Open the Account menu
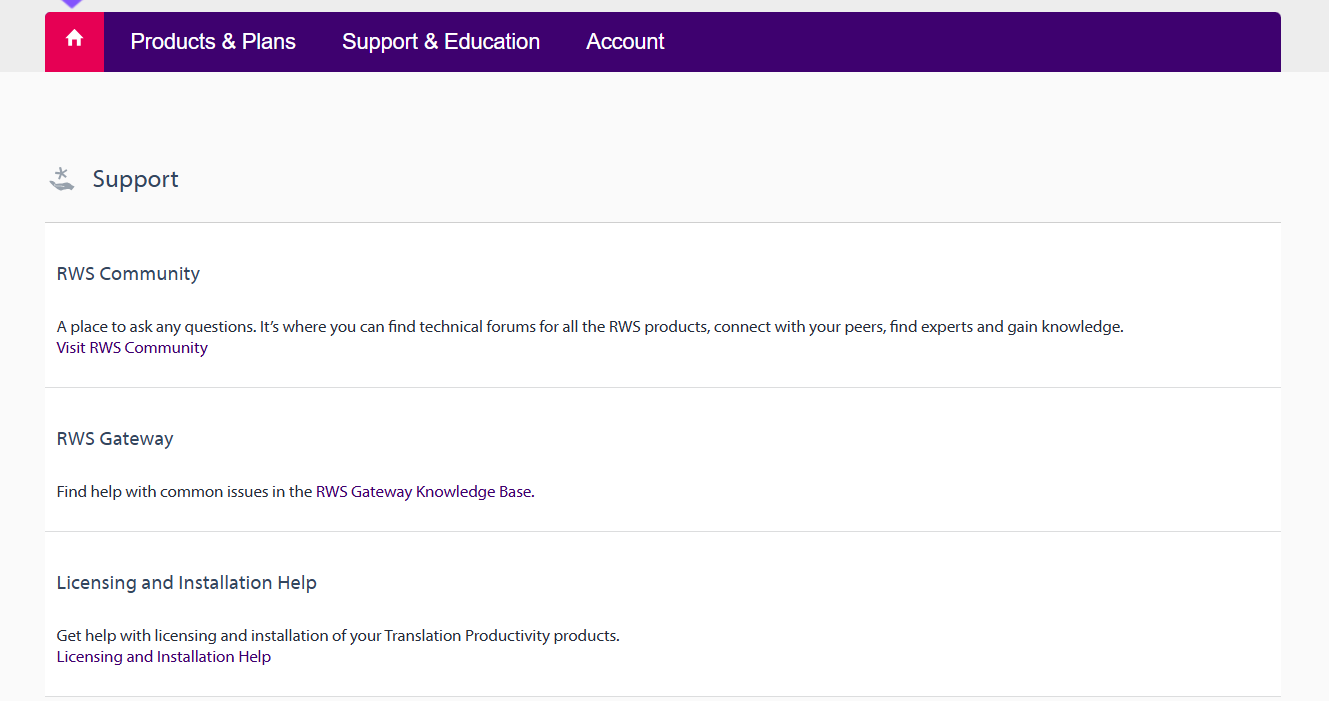Viewport: 1329px width, 701px height. [x=625, y=42]
